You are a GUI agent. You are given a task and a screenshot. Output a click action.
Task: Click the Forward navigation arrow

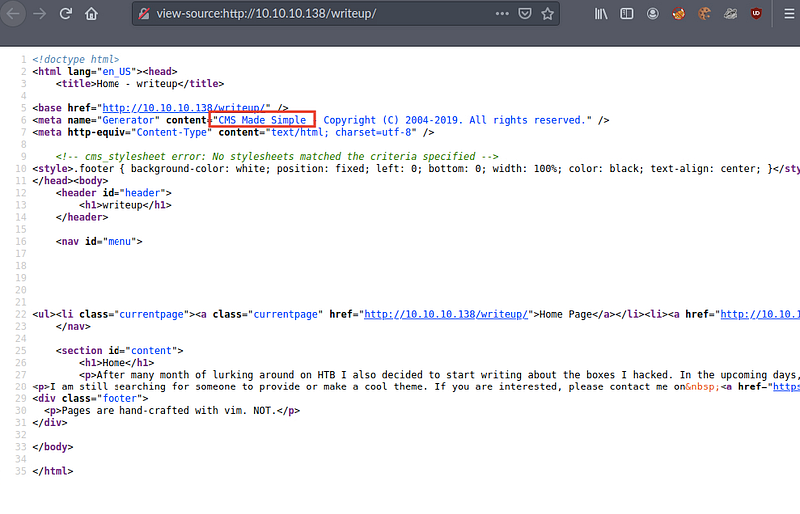click(40, 14)
